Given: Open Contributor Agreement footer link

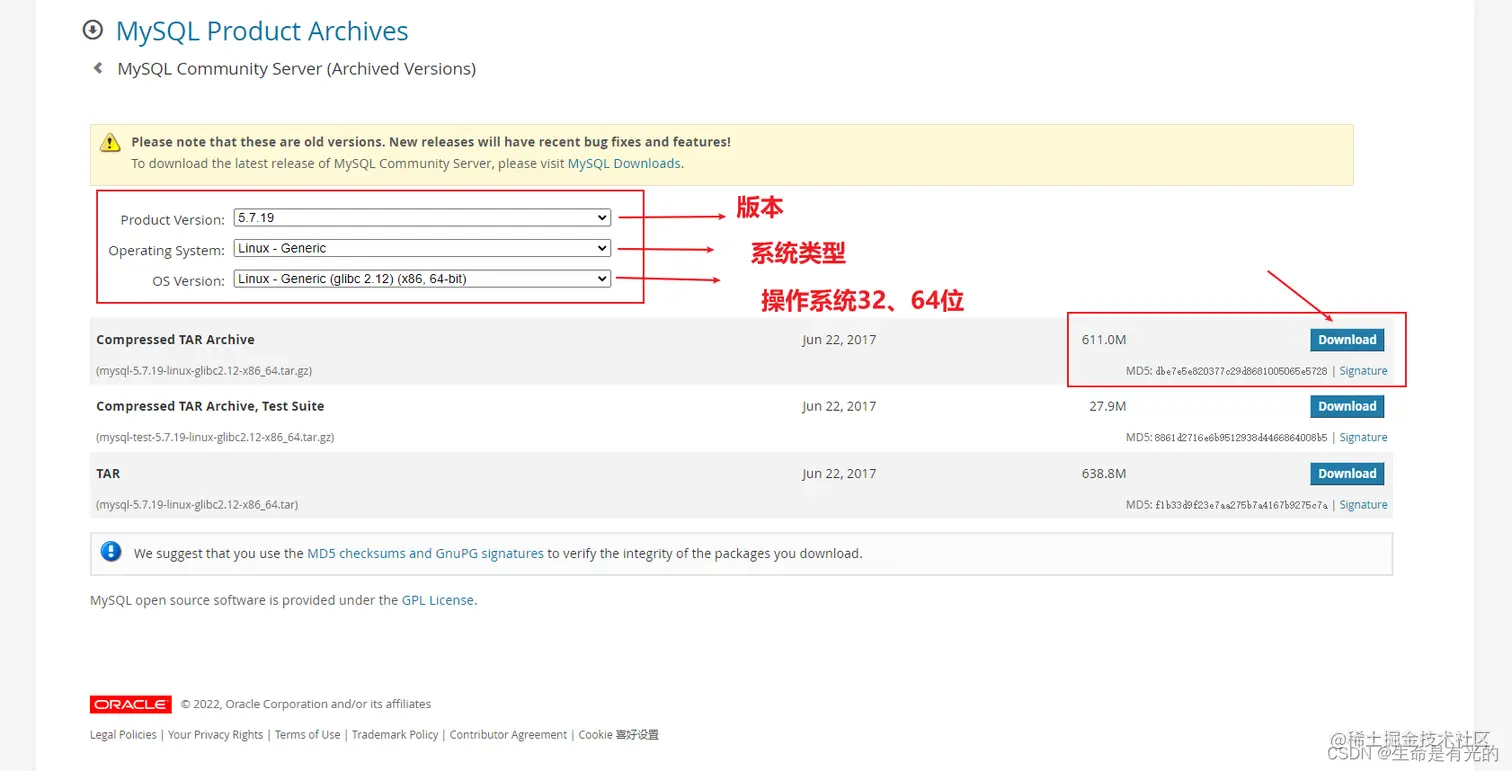Looking at the screenshot, I should coord(508,735).
